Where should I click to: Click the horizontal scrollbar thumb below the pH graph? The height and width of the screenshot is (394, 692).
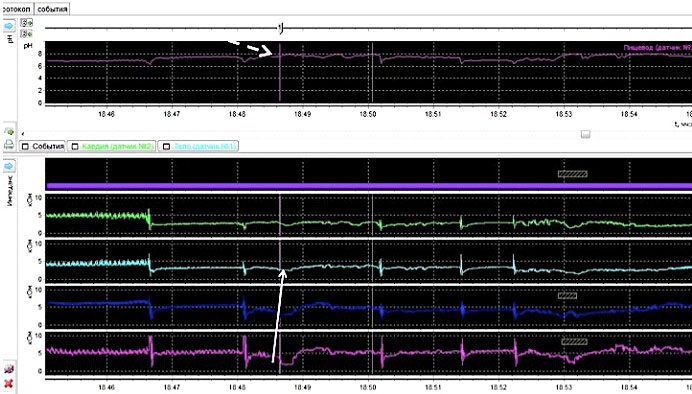[x=586, y=134]
